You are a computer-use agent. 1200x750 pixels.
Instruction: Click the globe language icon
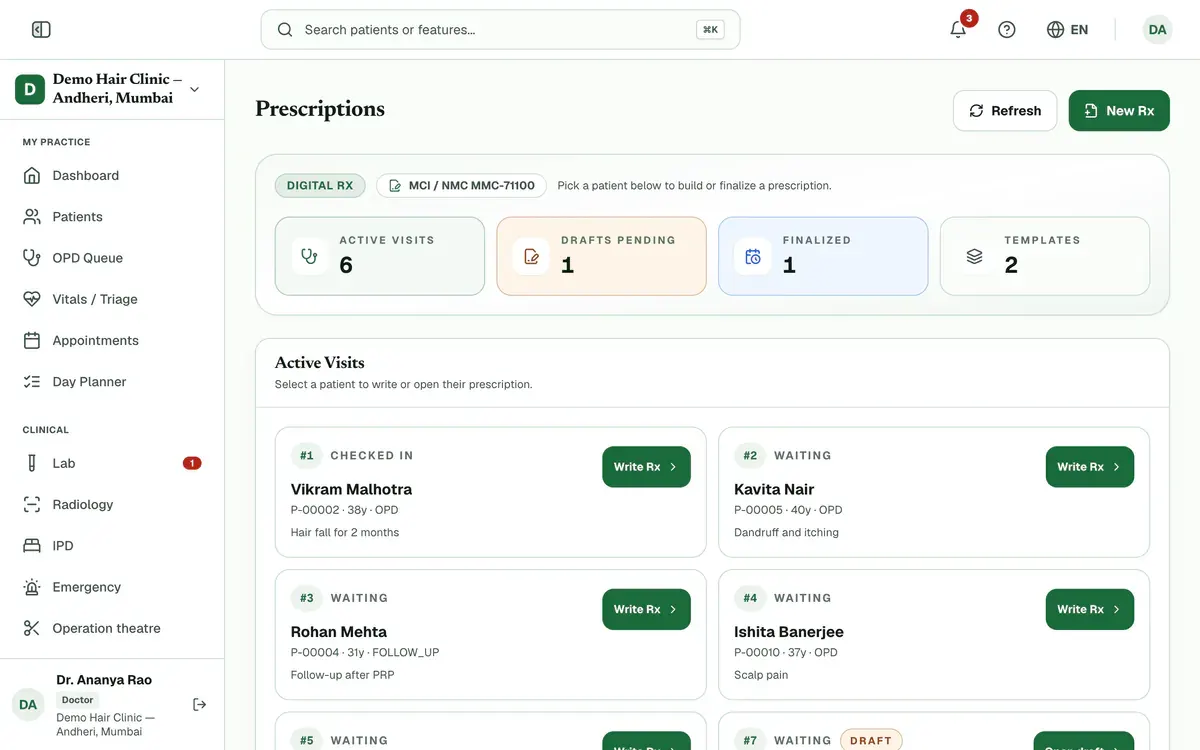pos(1055,30)
